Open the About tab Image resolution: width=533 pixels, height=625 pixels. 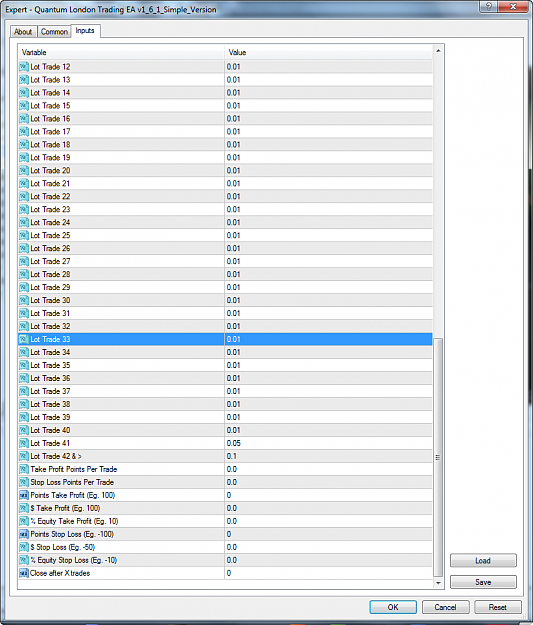coord(23,31)
